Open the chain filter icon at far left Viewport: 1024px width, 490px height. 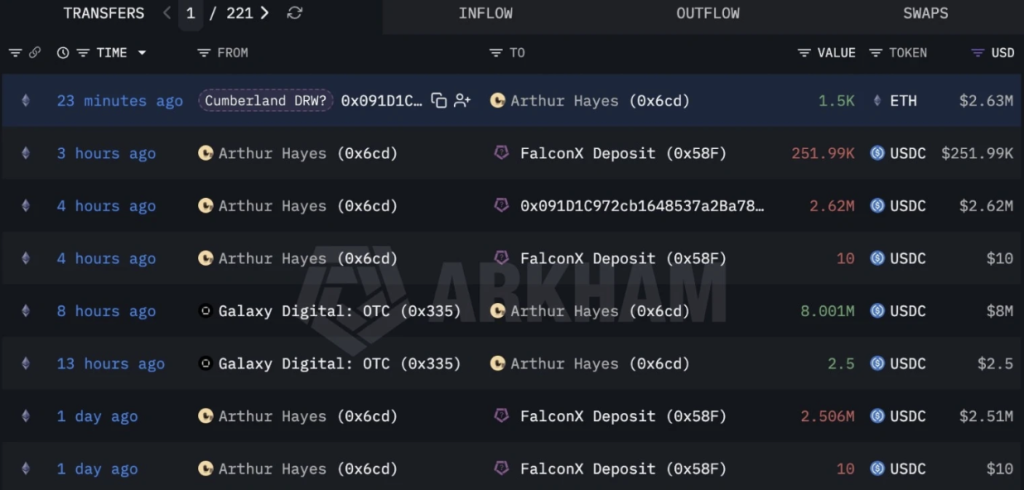15,53
